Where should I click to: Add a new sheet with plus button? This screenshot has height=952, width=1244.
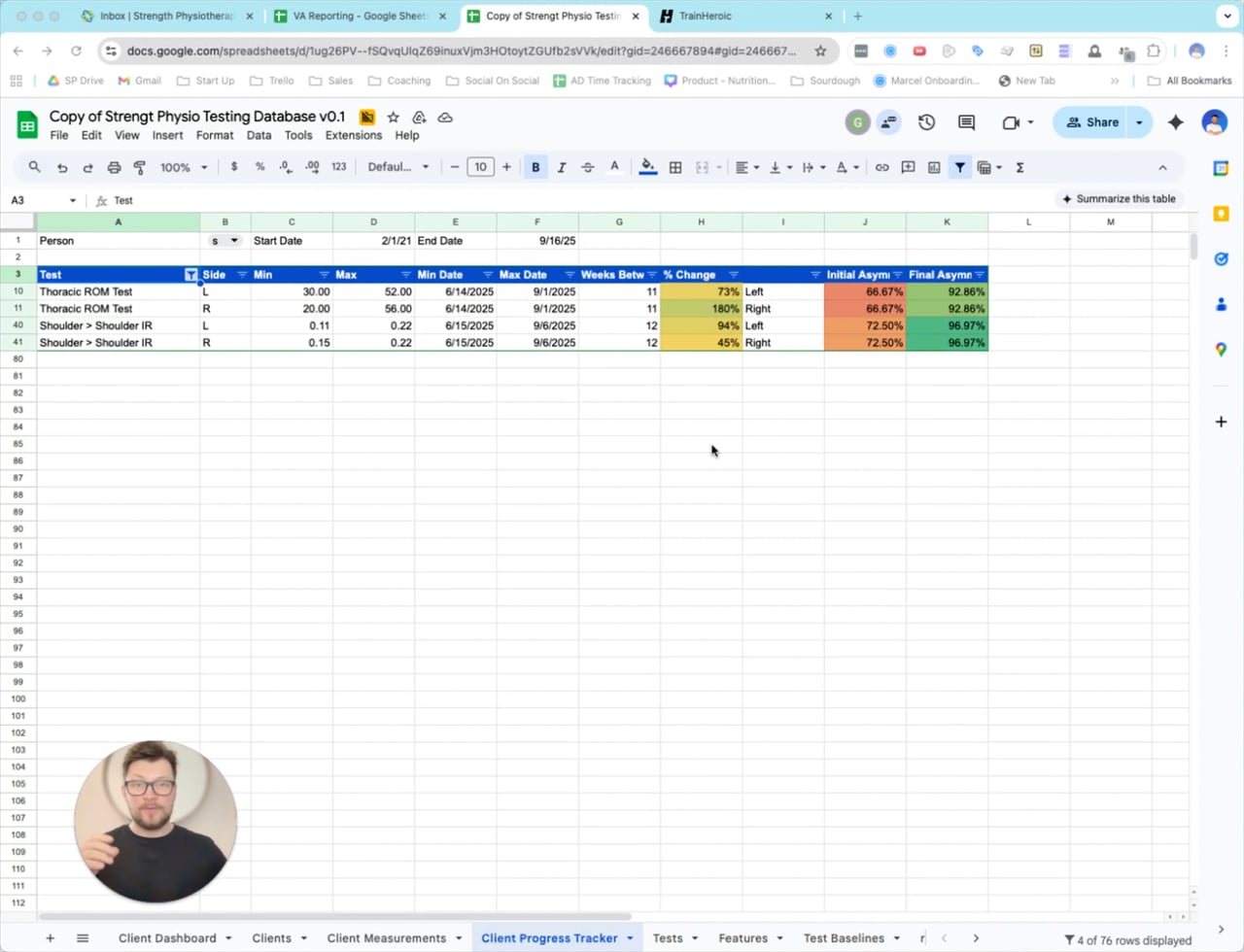(x=51, y=938)
